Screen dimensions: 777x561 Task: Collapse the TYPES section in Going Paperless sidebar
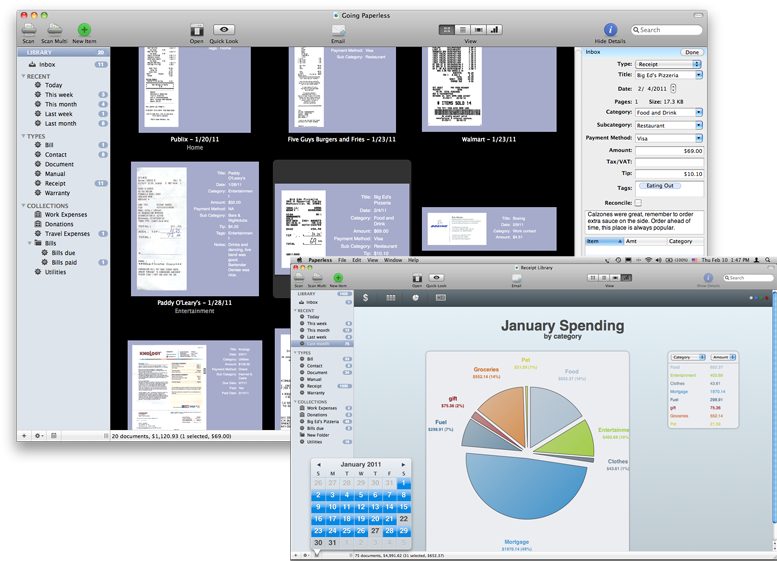pyautogui.click(x=23, y=136)
